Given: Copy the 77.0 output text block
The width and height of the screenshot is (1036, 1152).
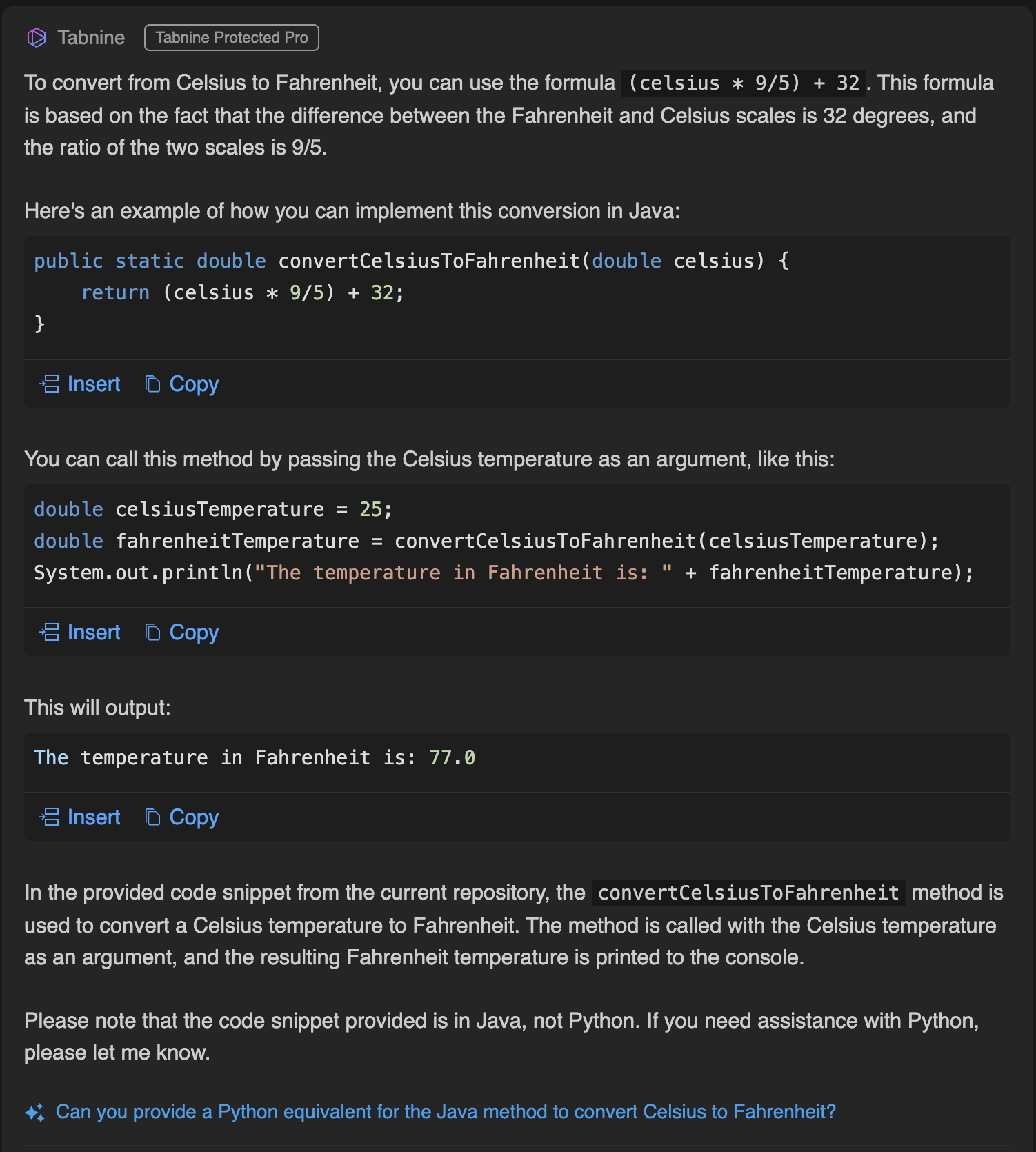Looking at the screenshot, I should [182, 817].
